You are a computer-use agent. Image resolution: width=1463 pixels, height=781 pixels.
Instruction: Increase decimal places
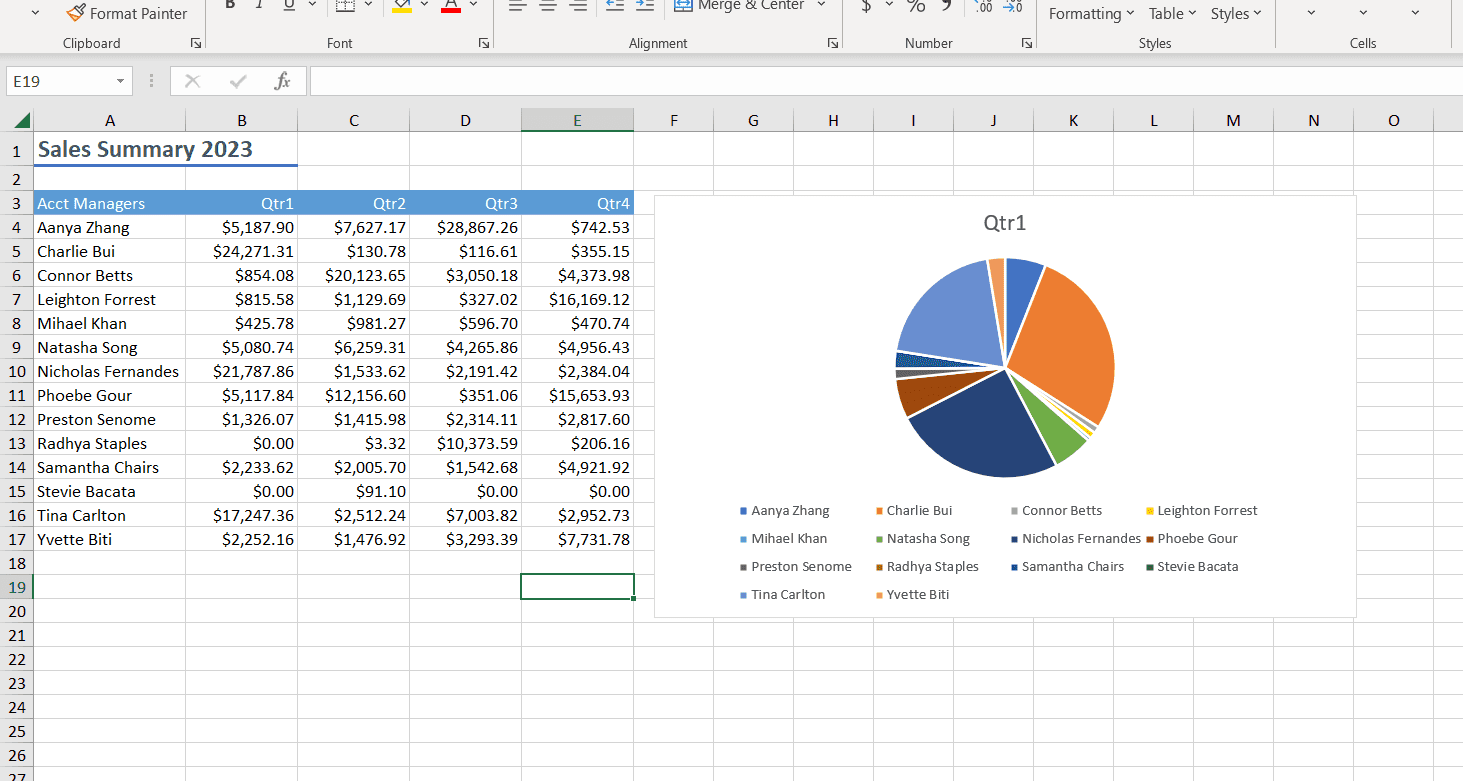pyautogui.click(x=984, y=6)
